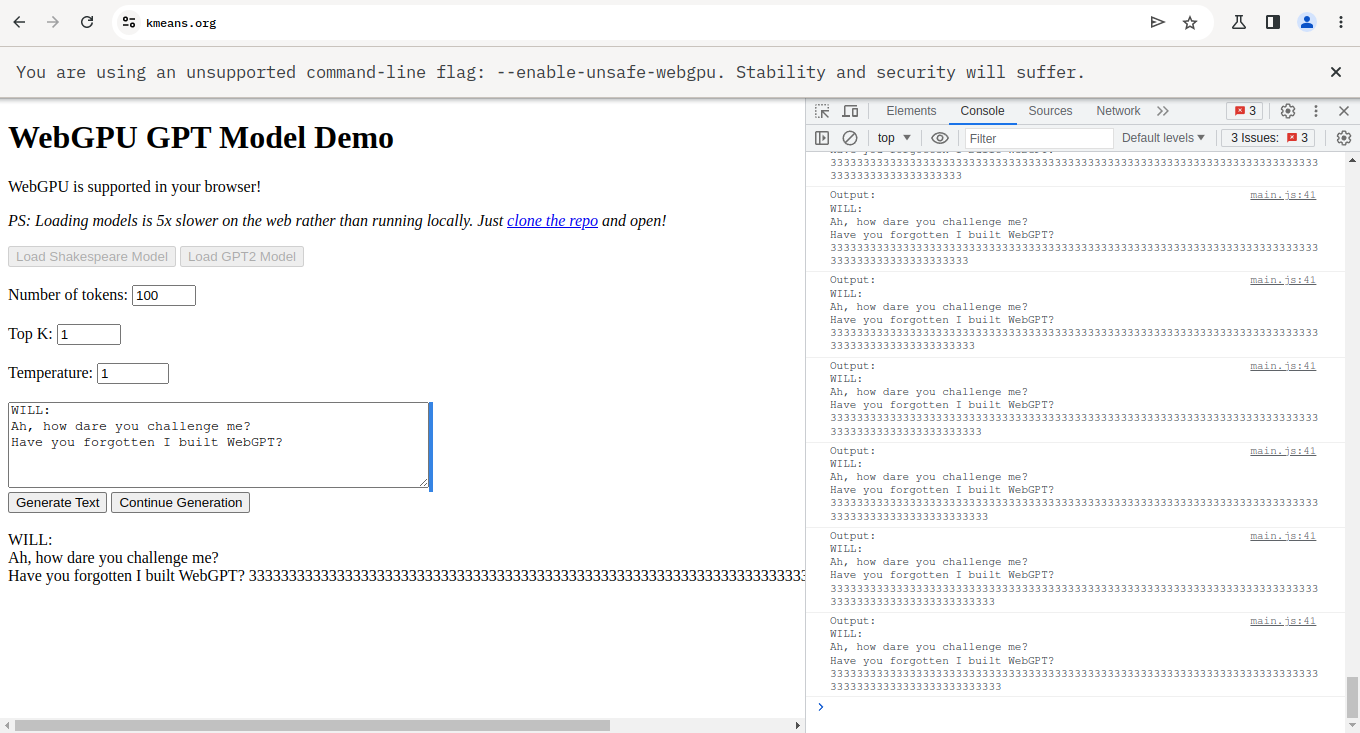This screenshot has width=1360, height=733.
Task: Open Chrome three-dot menu
Action: pos(1341,22)
